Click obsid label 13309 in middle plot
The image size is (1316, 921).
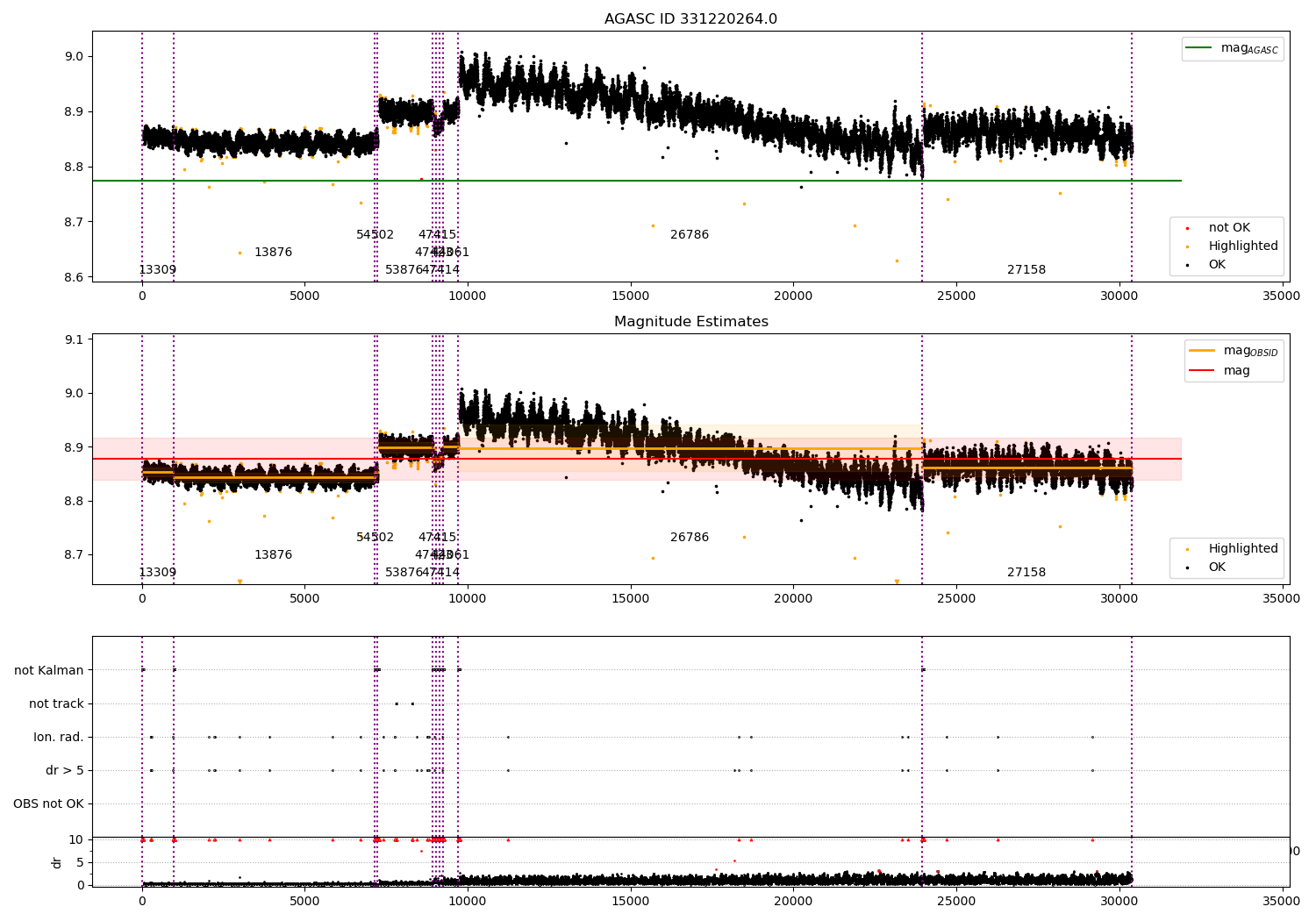point(158,573)
